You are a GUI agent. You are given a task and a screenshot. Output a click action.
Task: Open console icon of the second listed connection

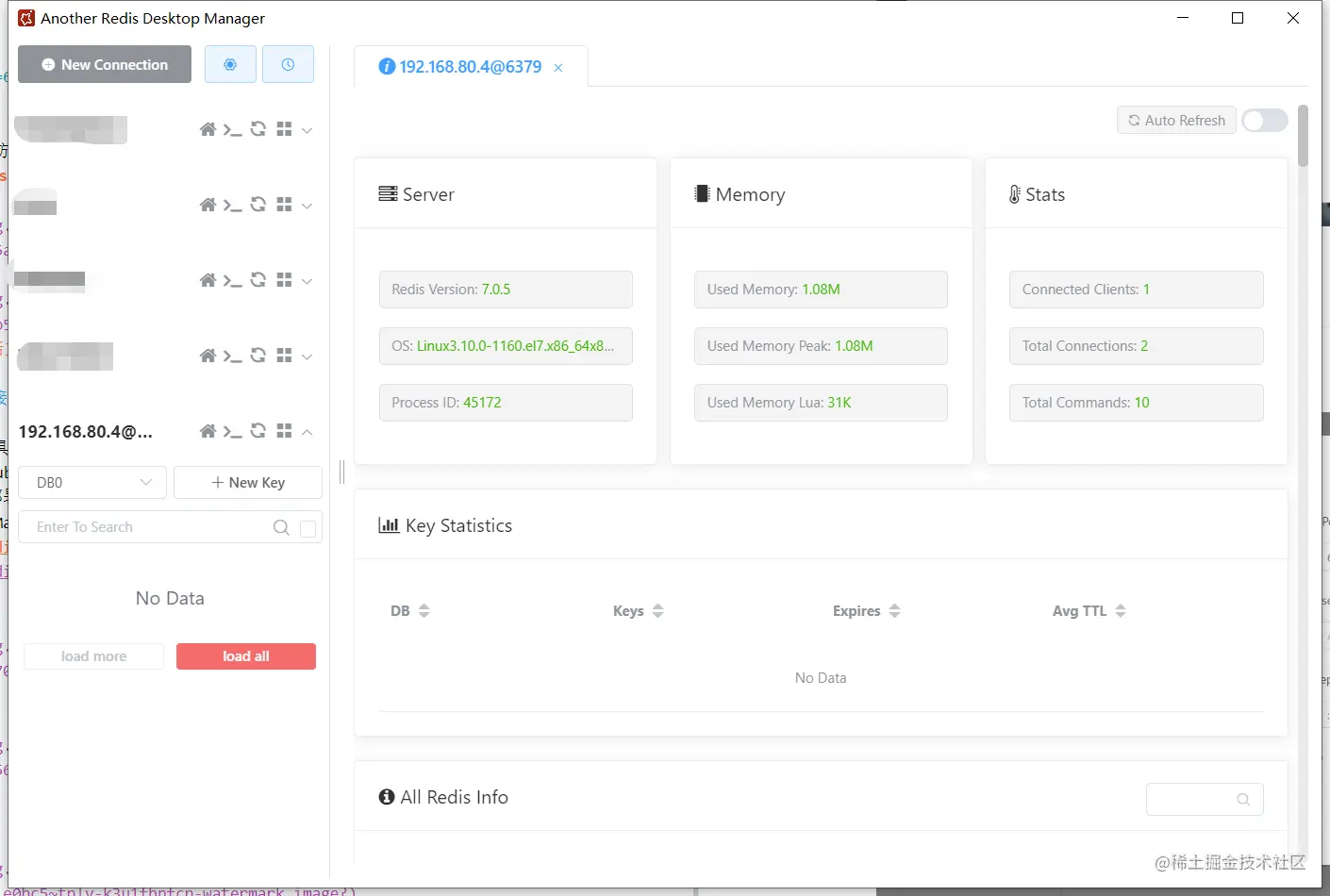point(233,205)
